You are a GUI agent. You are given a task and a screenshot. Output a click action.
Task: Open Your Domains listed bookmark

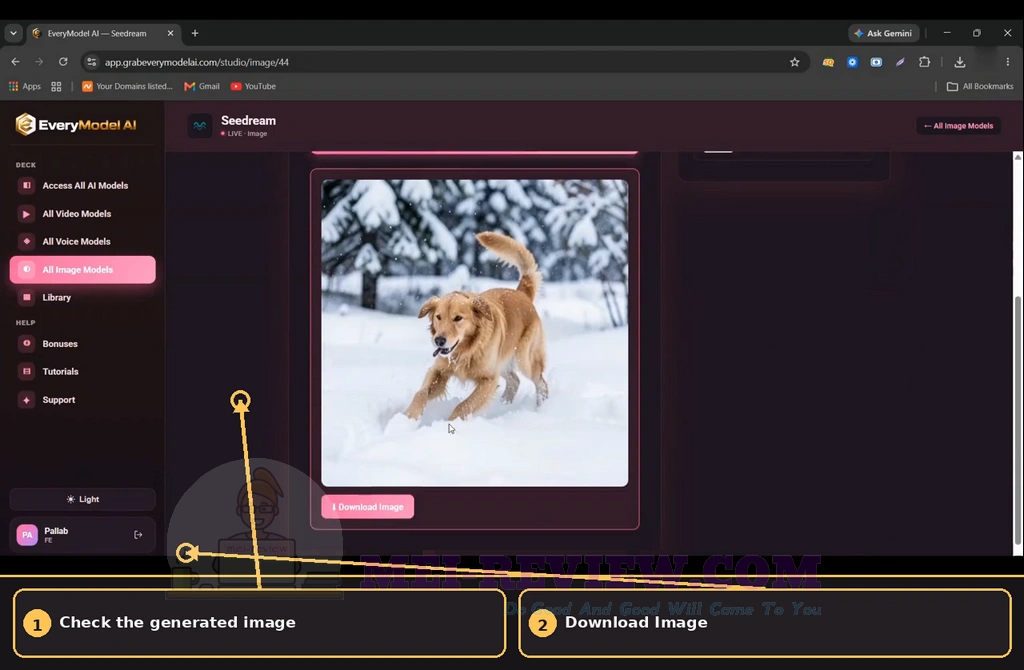(127, 86)
